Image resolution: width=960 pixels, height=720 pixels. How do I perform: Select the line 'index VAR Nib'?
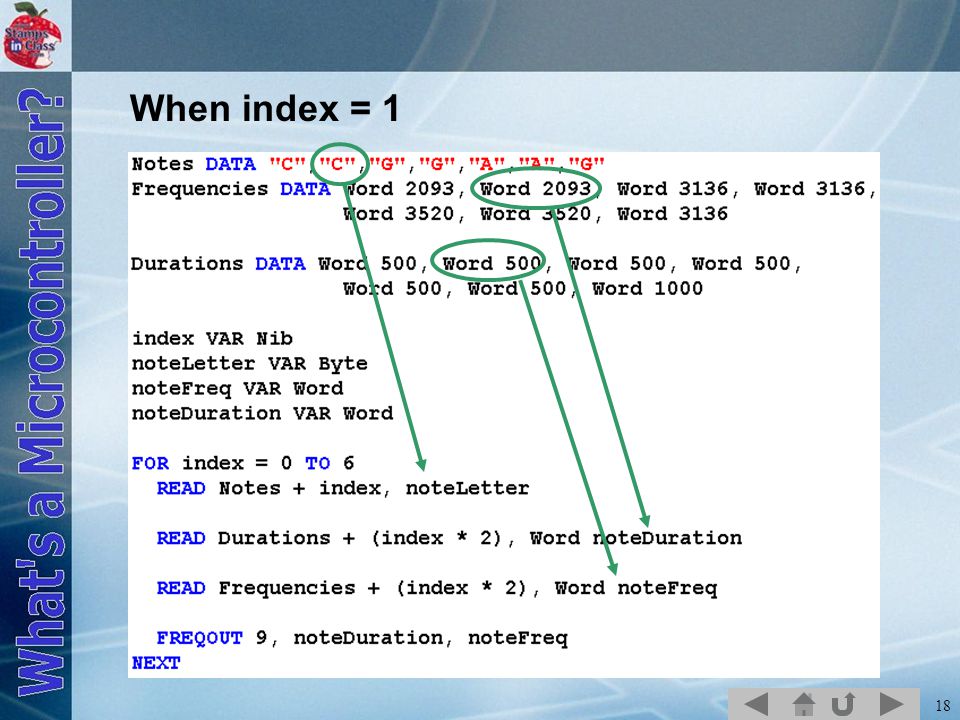212,338
